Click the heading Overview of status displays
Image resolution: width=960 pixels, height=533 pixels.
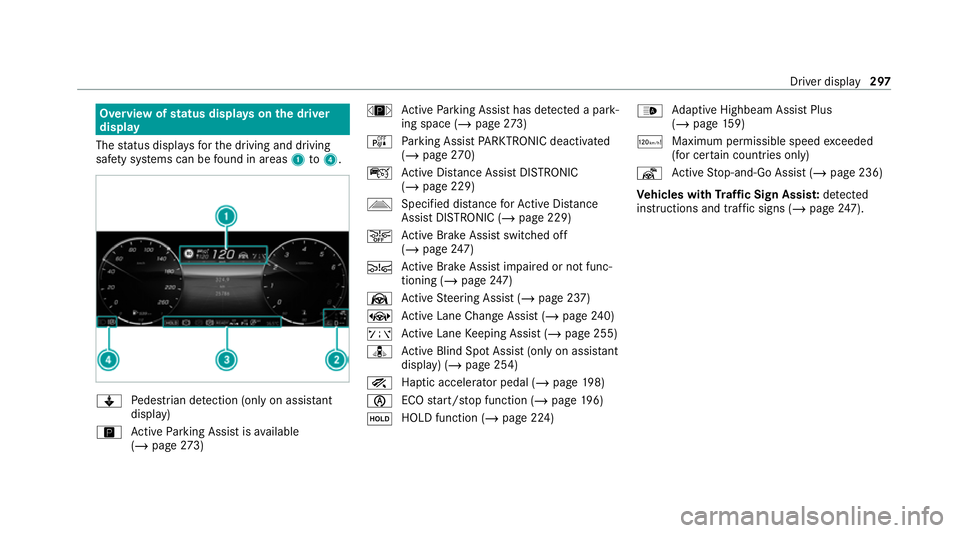click(x=222, y=120)
